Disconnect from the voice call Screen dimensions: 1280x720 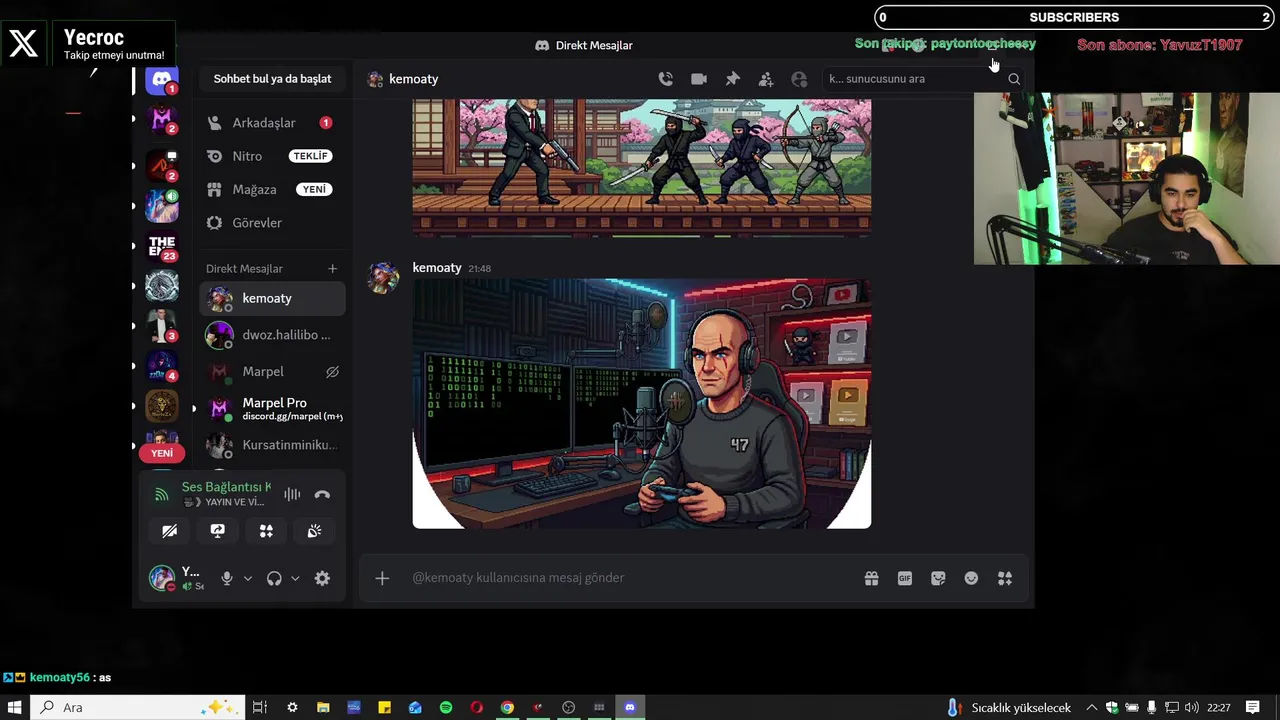(322, 494)
